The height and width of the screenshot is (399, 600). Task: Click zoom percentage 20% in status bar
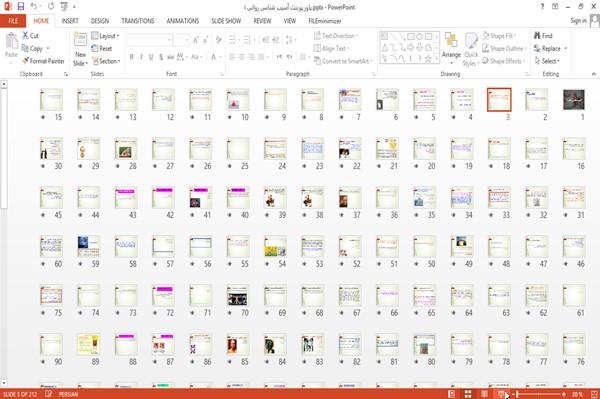(577, 394)
